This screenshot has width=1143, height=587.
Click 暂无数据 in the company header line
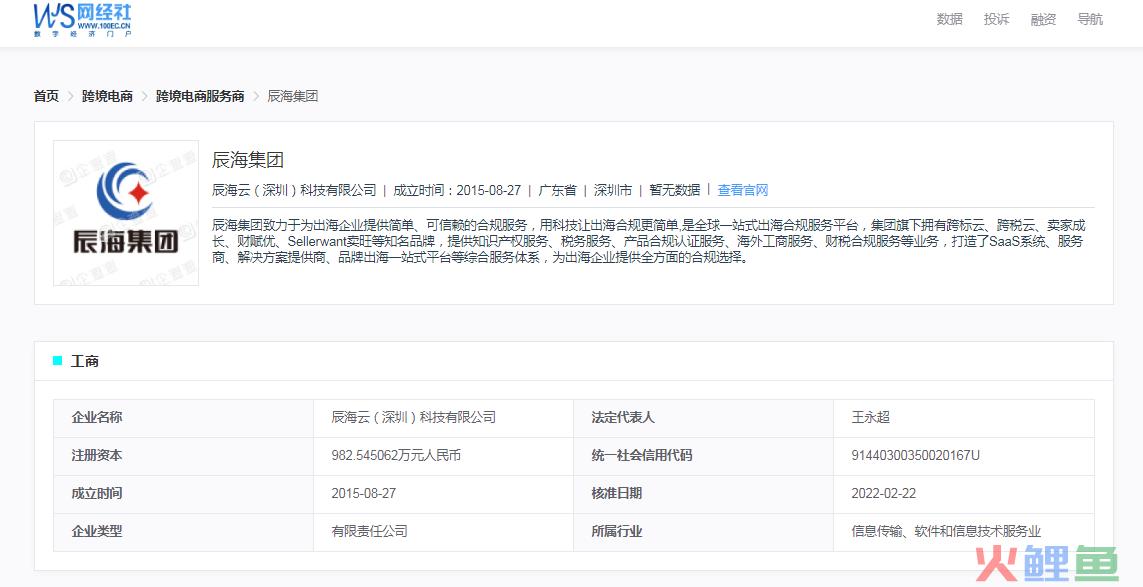click(x=675, y=190)
